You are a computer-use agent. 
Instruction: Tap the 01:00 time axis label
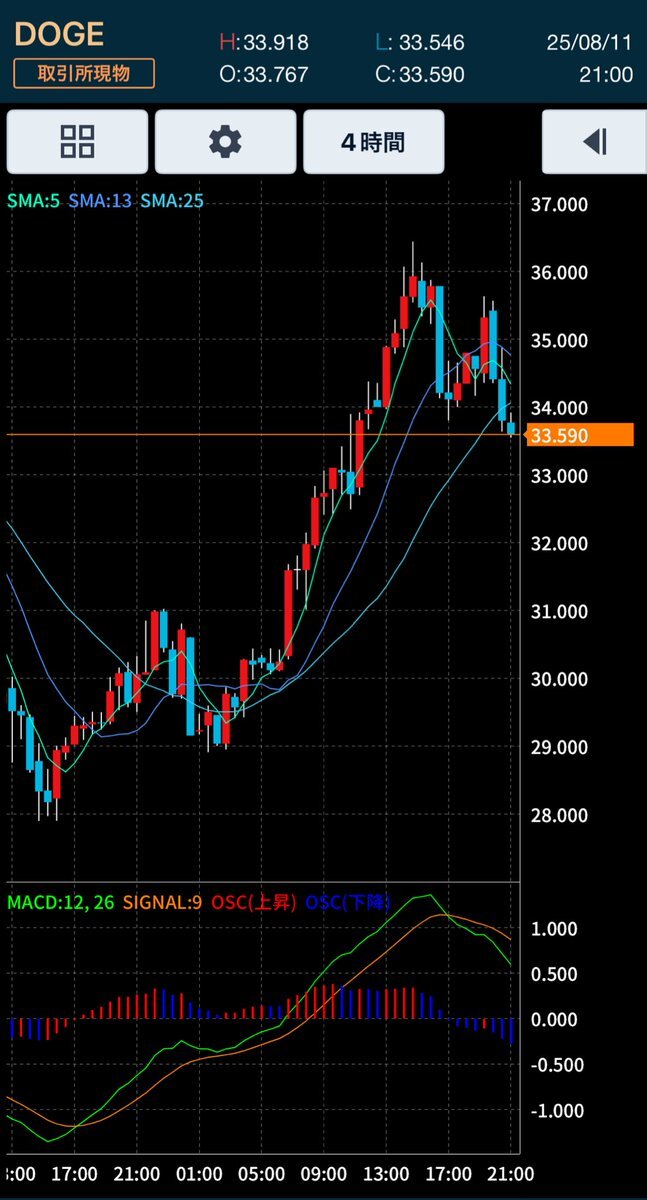click(x=199, y=1173)
